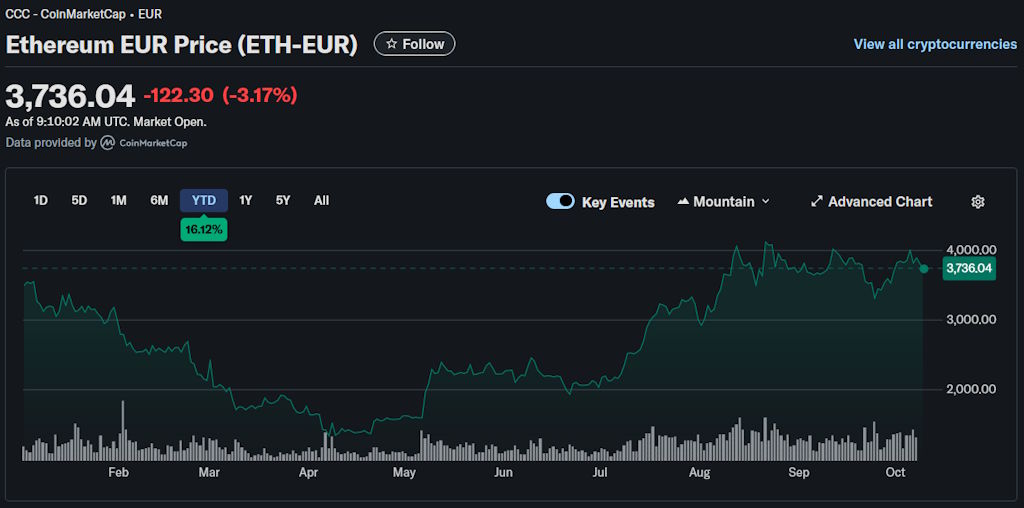Click the current price marker 3,736.04
Viewport: 1024px width, 508px height.
[x=968, y=268]
